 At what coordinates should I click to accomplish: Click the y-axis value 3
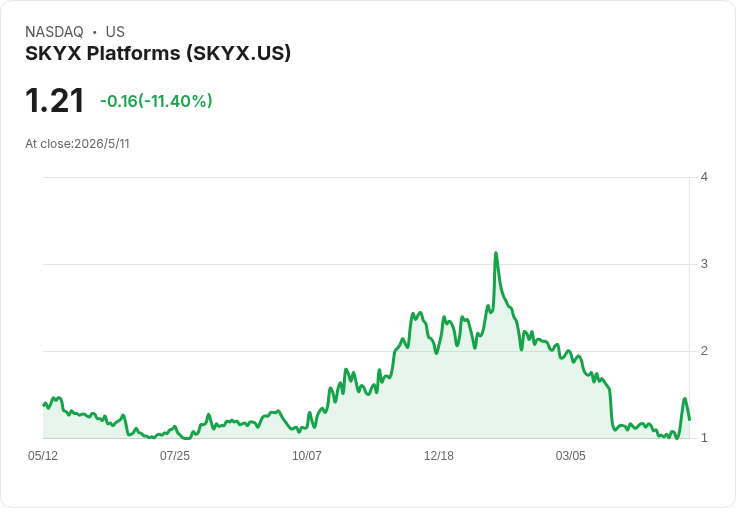(704, 264)
